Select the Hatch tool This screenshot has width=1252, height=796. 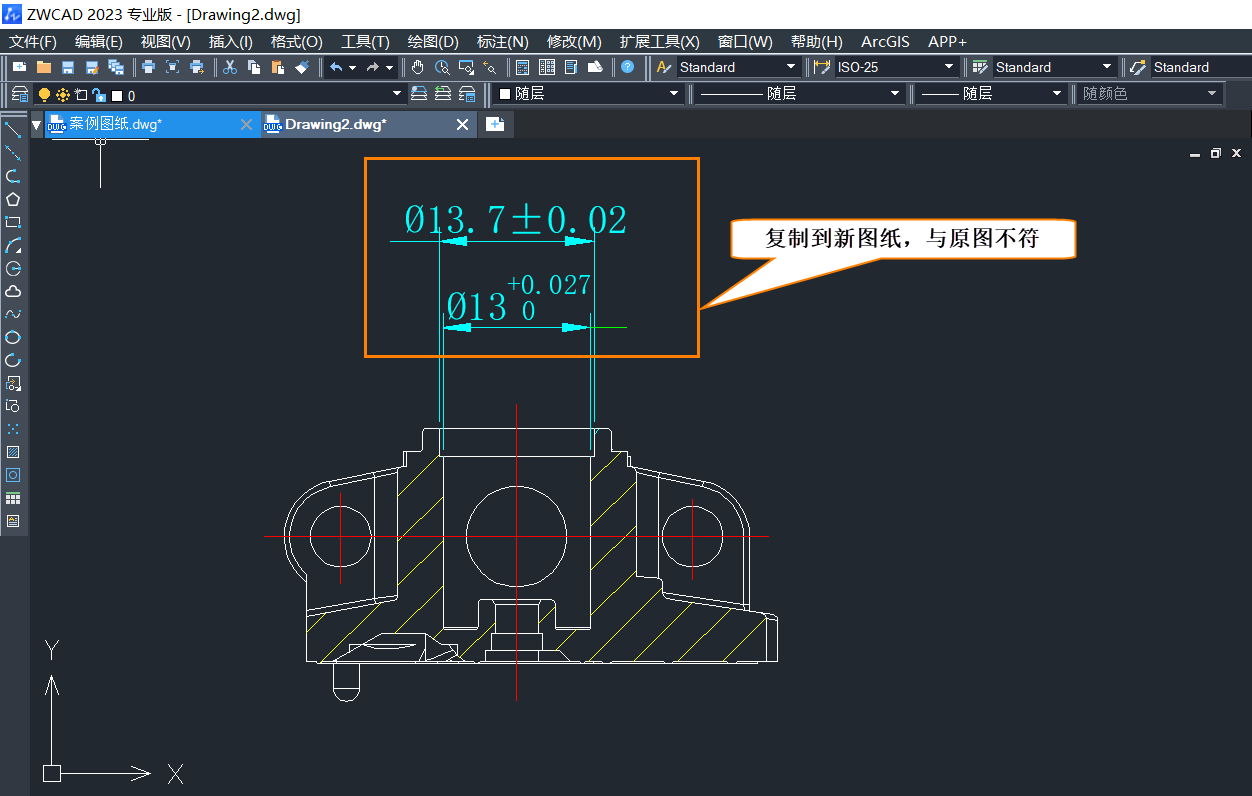13,452
